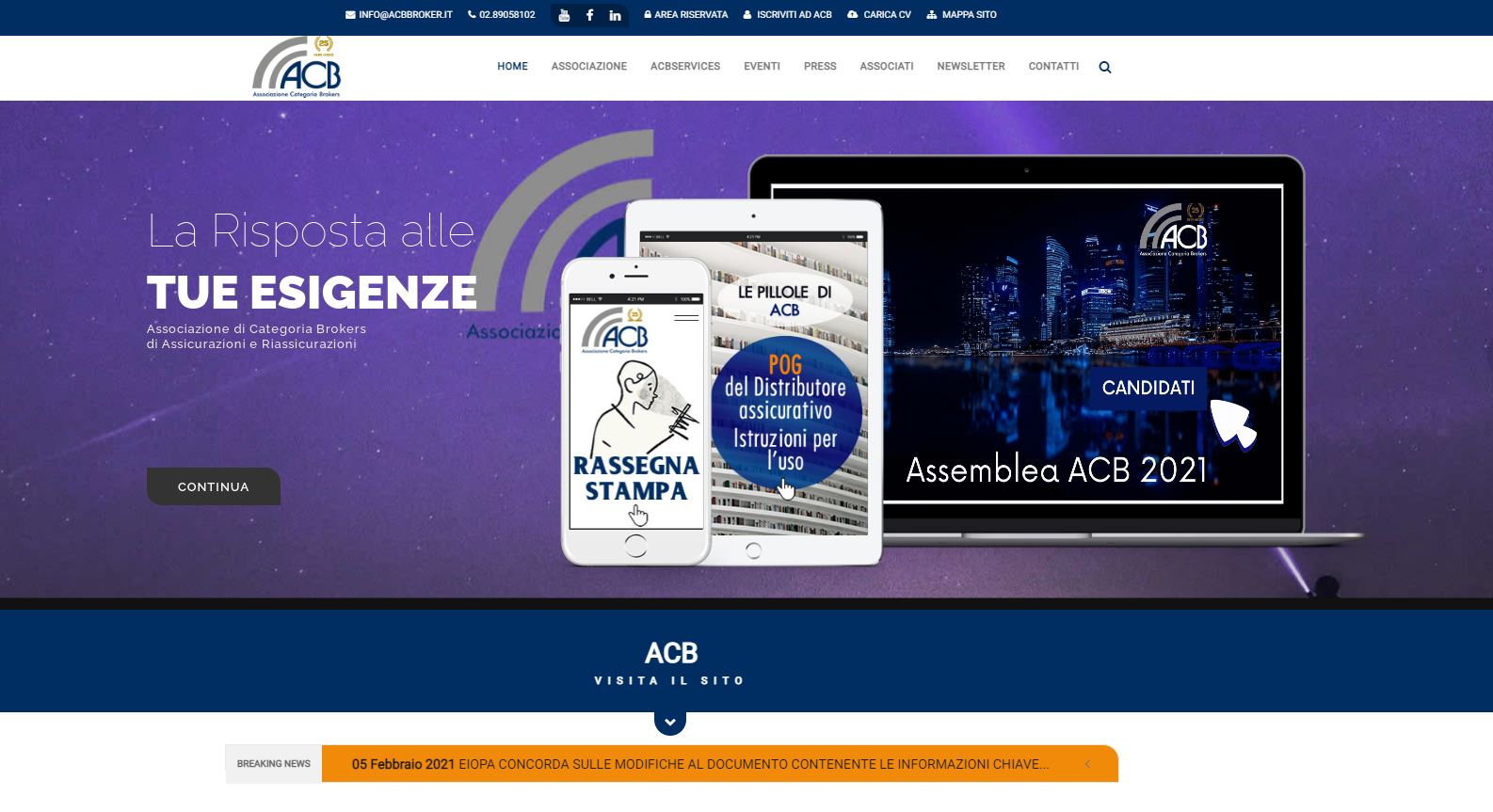Open Area Riservata login link
Viewport: 1493px width, 812px height.
pos(686,15)
